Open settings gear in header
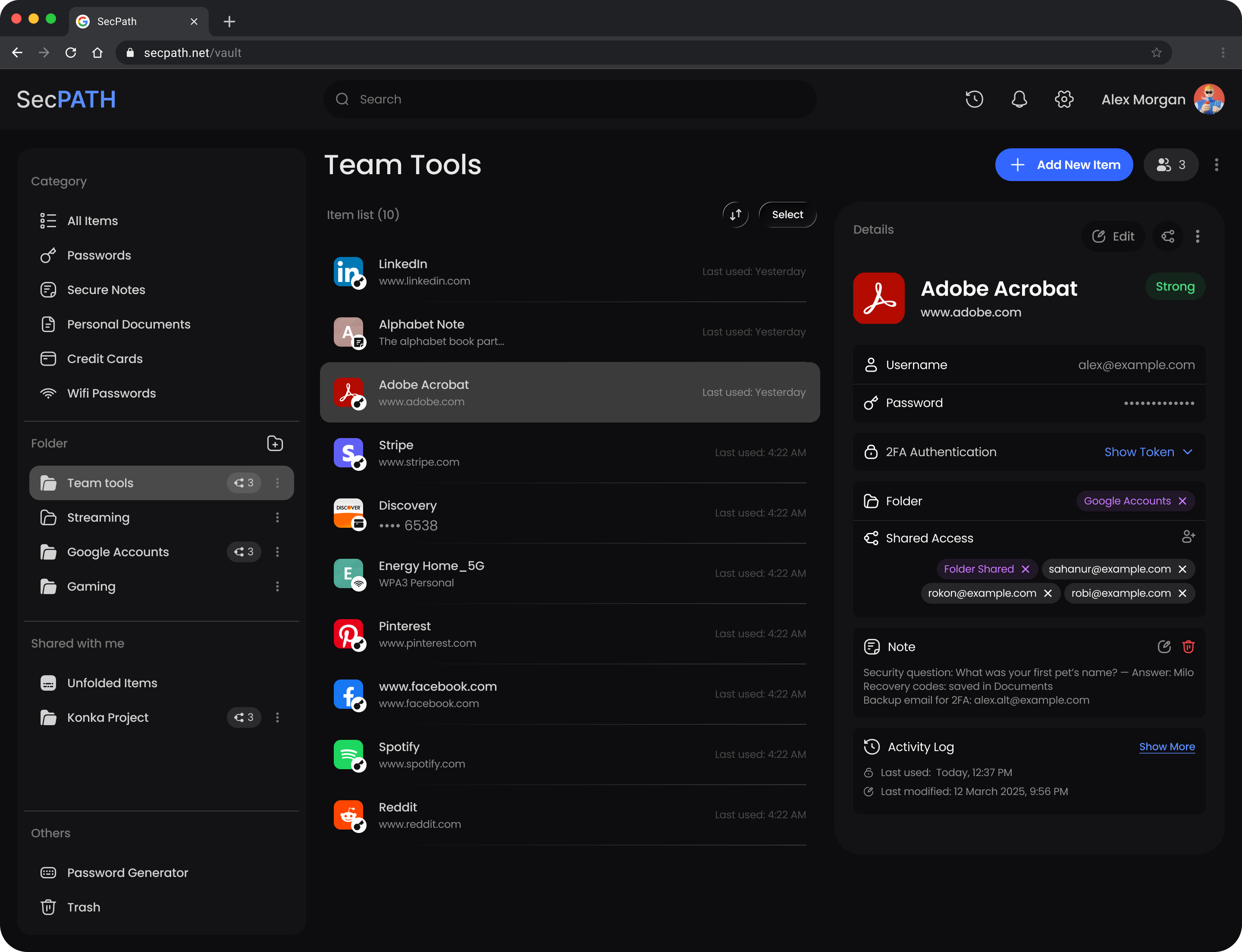 [x=1063, y=99]
